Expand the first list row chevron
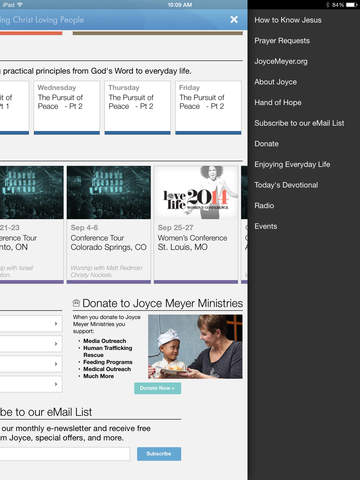 (x=56, y=324)
